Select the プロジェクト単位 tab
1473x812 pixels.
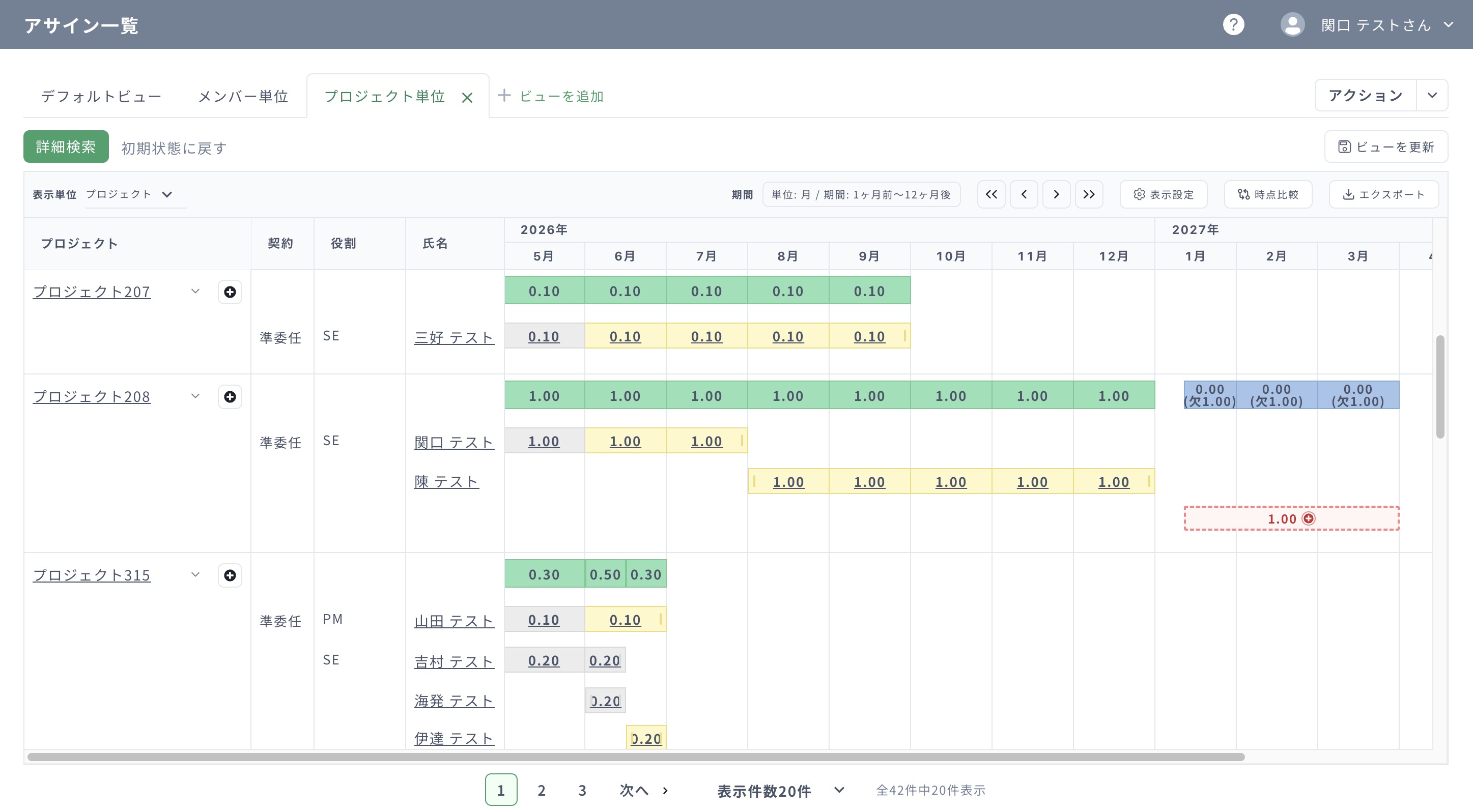[384, 96]
